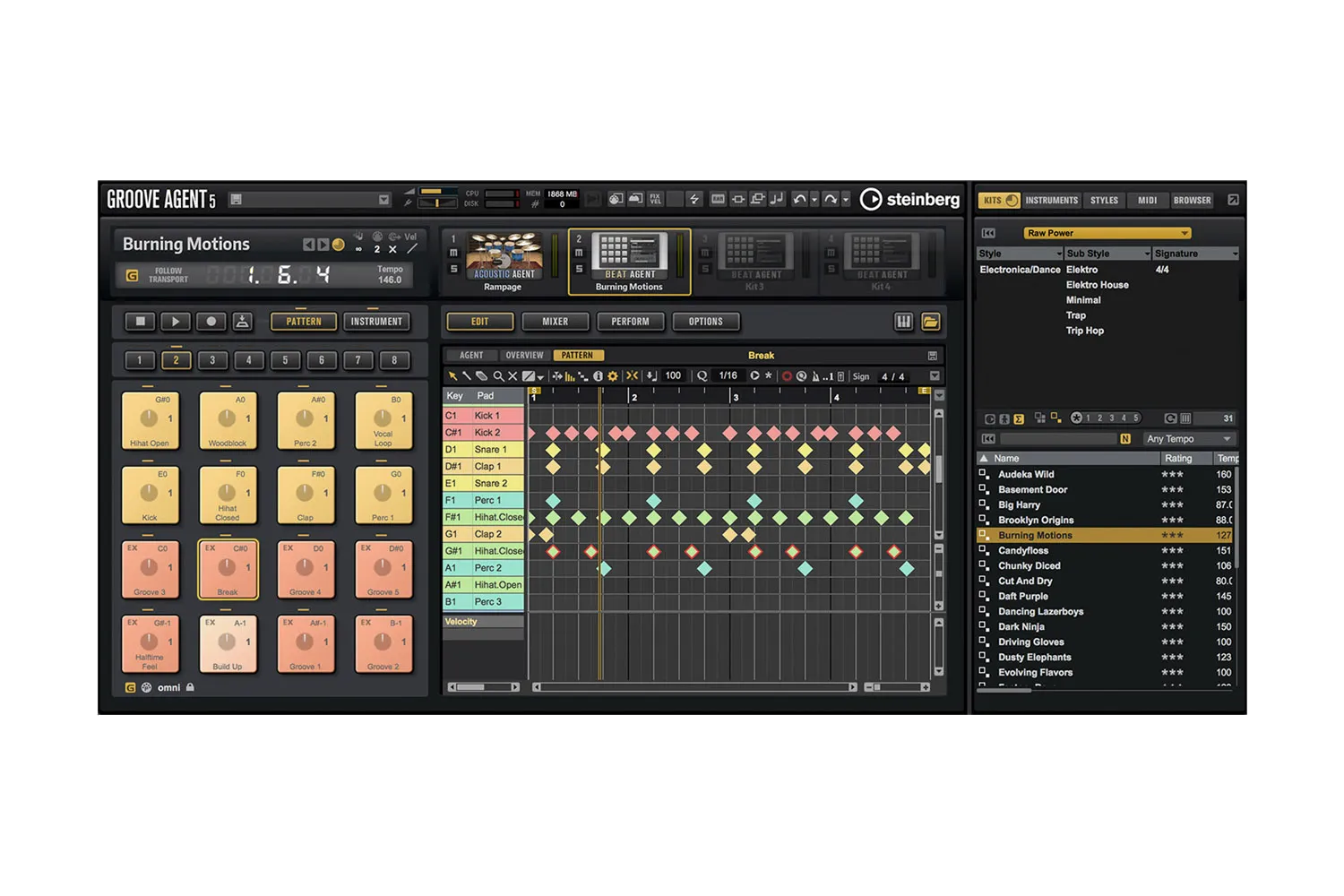Toggle the yellow N button beside search field
Image resolution: width=1344 pixels, height=896 pixels.
(1125, 439)
